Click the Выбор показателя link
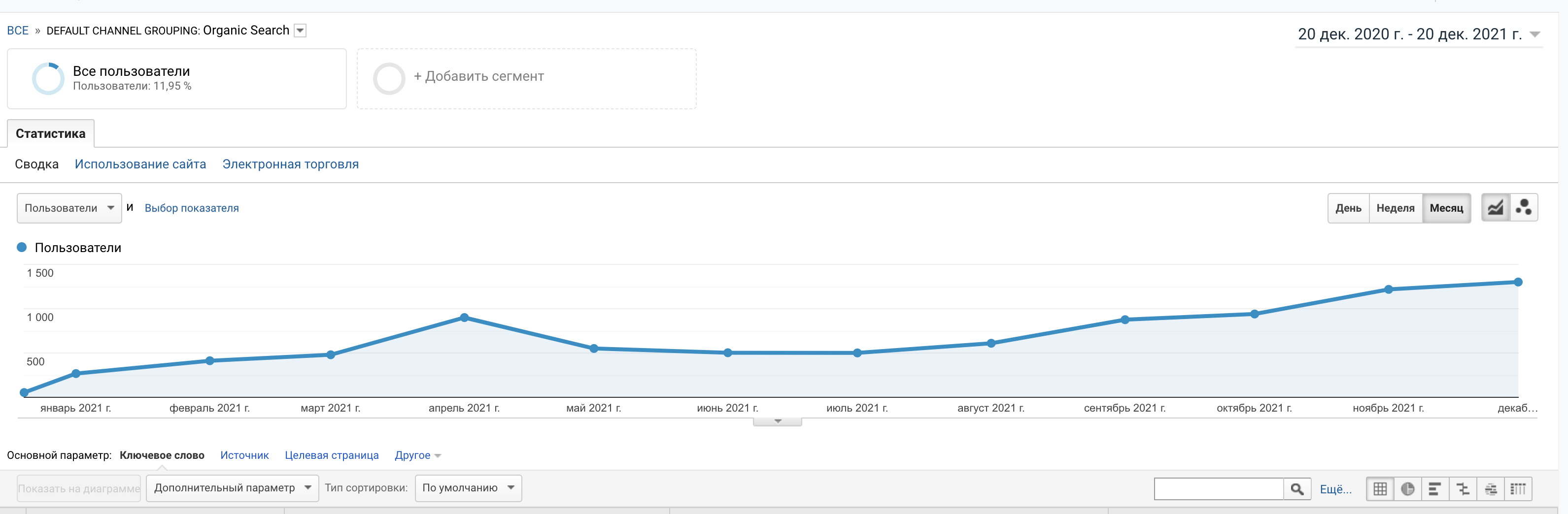 point(192,208)
